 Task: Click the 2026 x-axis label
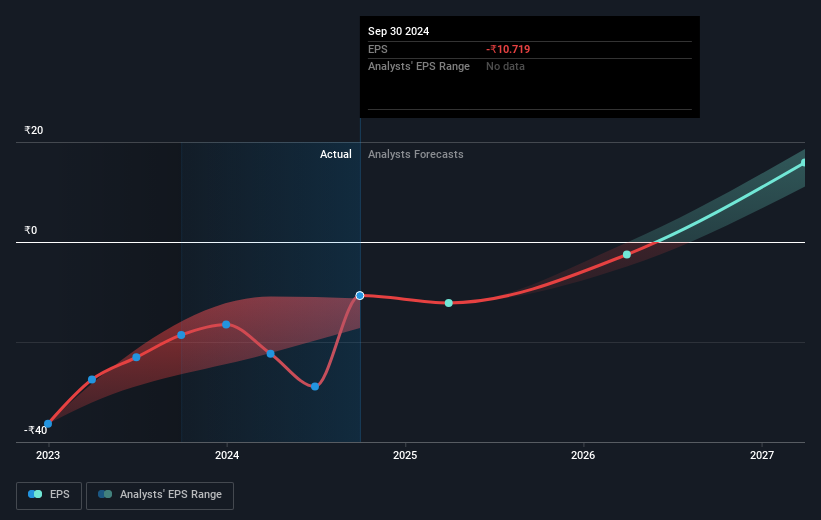click(583, 455)
